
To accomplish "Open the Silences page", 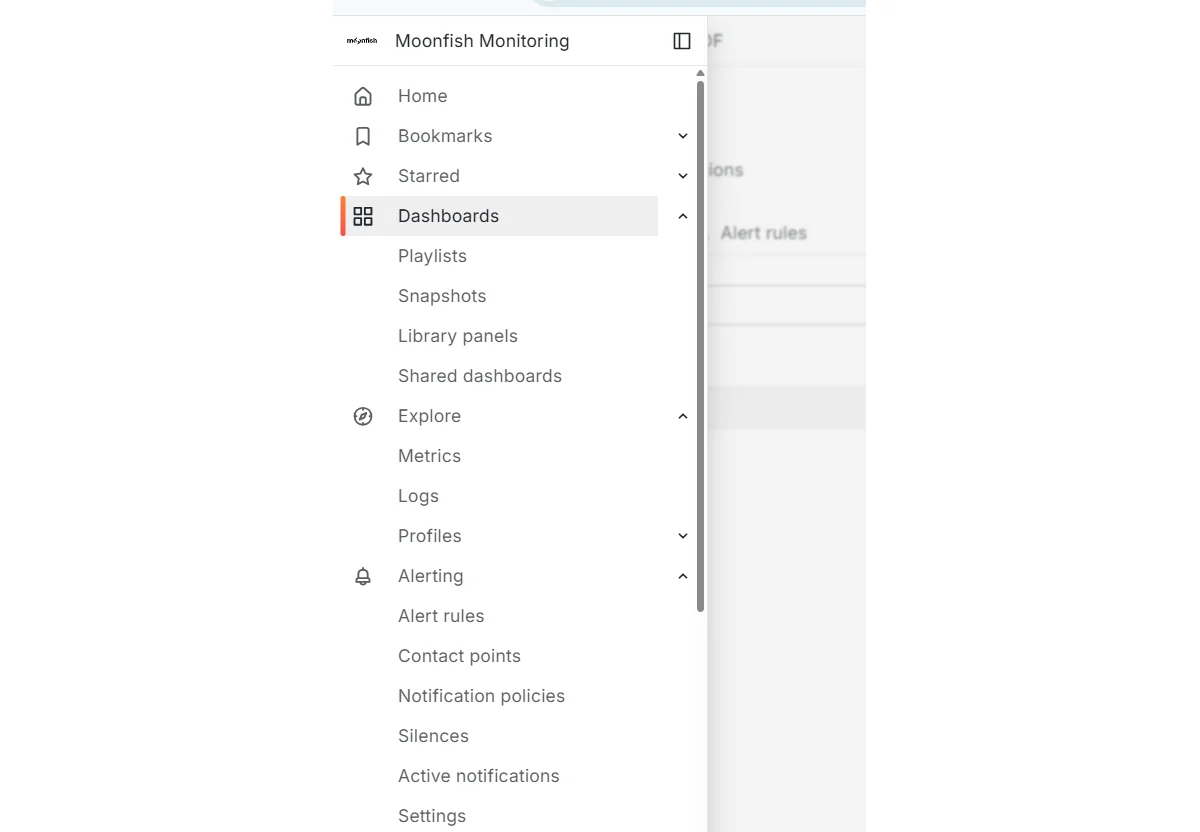I will pos(433,735).
